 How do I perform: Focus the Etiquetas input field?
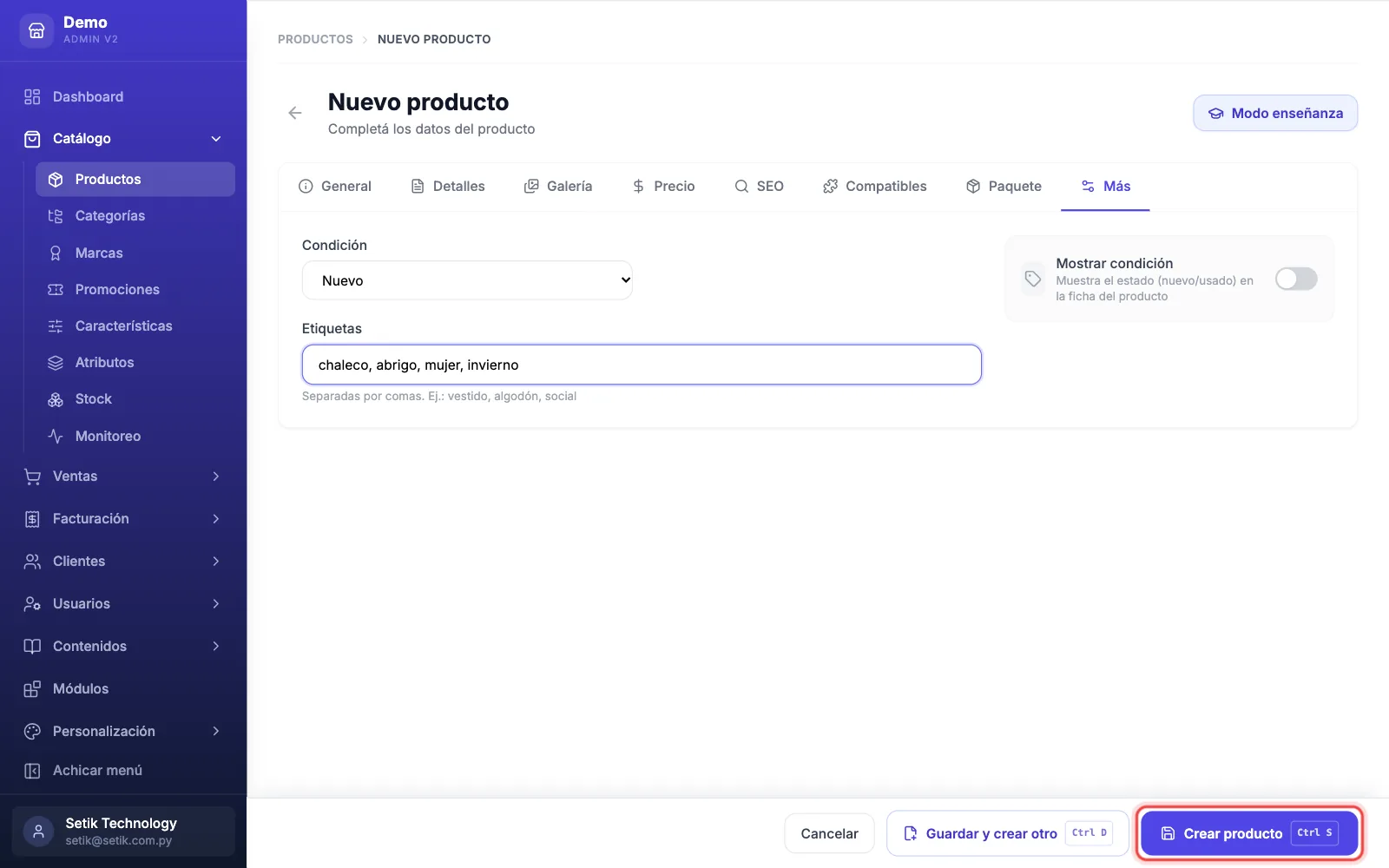coord(642,365)
